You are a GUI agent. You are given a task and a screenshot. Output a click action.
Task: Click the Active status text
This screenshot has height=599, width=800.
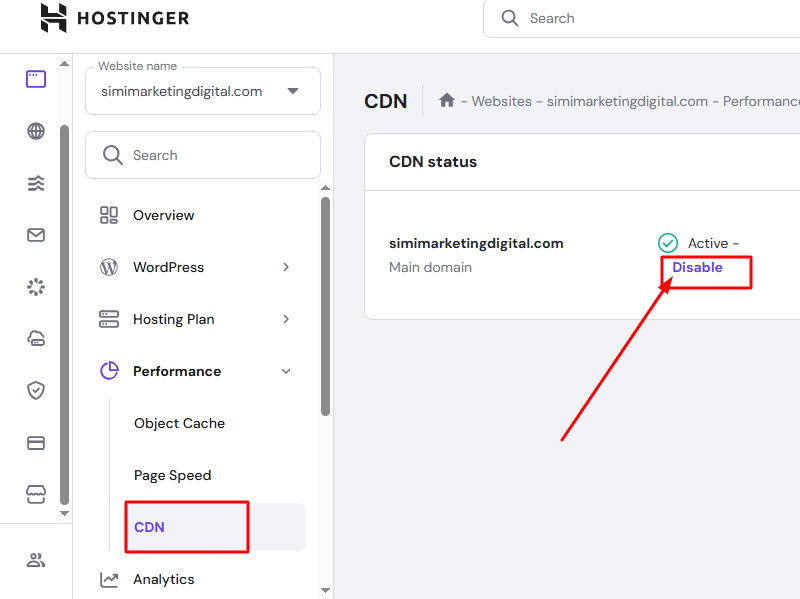(x=708, y=243)
